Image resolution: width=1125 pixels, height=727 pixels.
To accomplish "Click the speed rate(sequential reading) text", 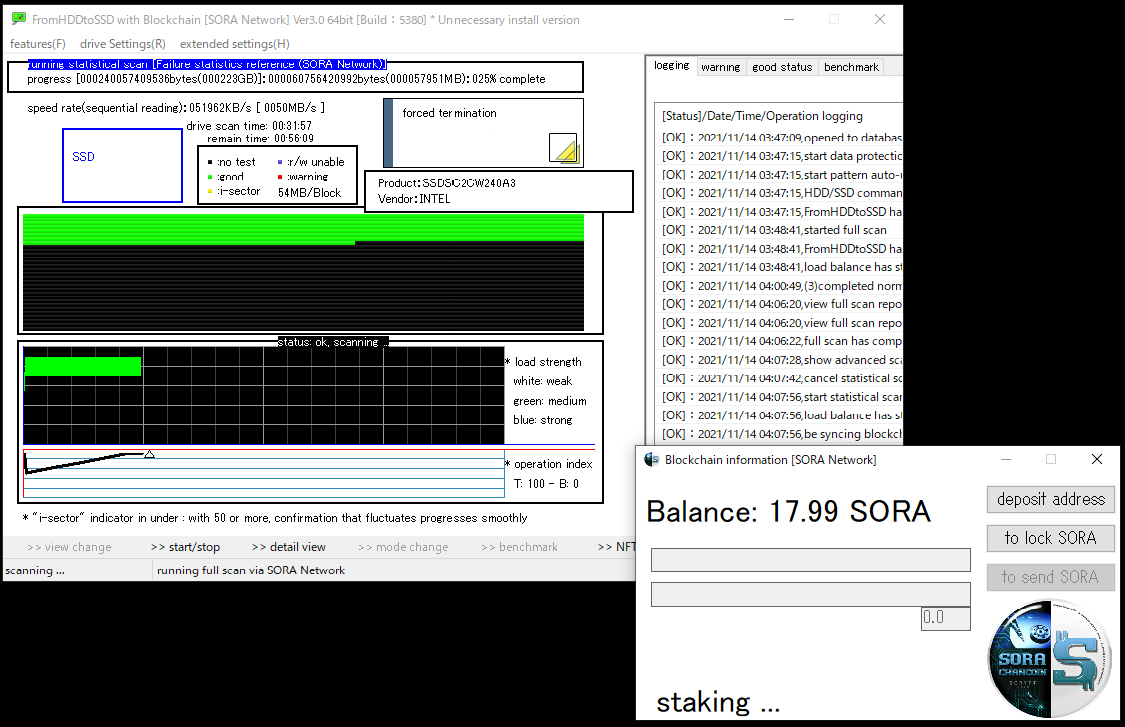I will [x=176, y=108].
